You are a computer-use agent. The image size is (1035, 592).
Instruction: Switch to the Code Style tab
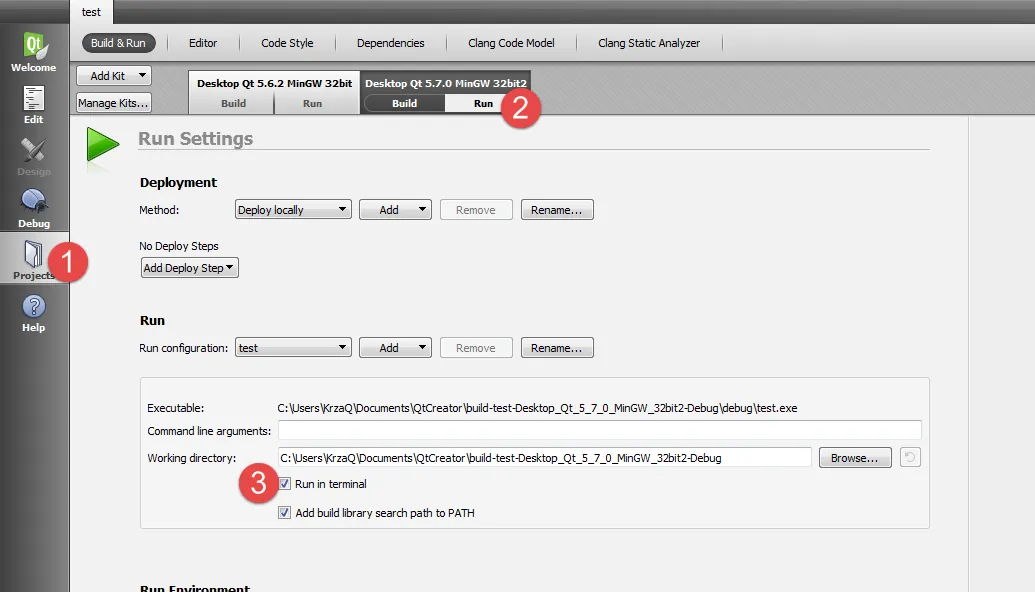click(x=287, y=43)
